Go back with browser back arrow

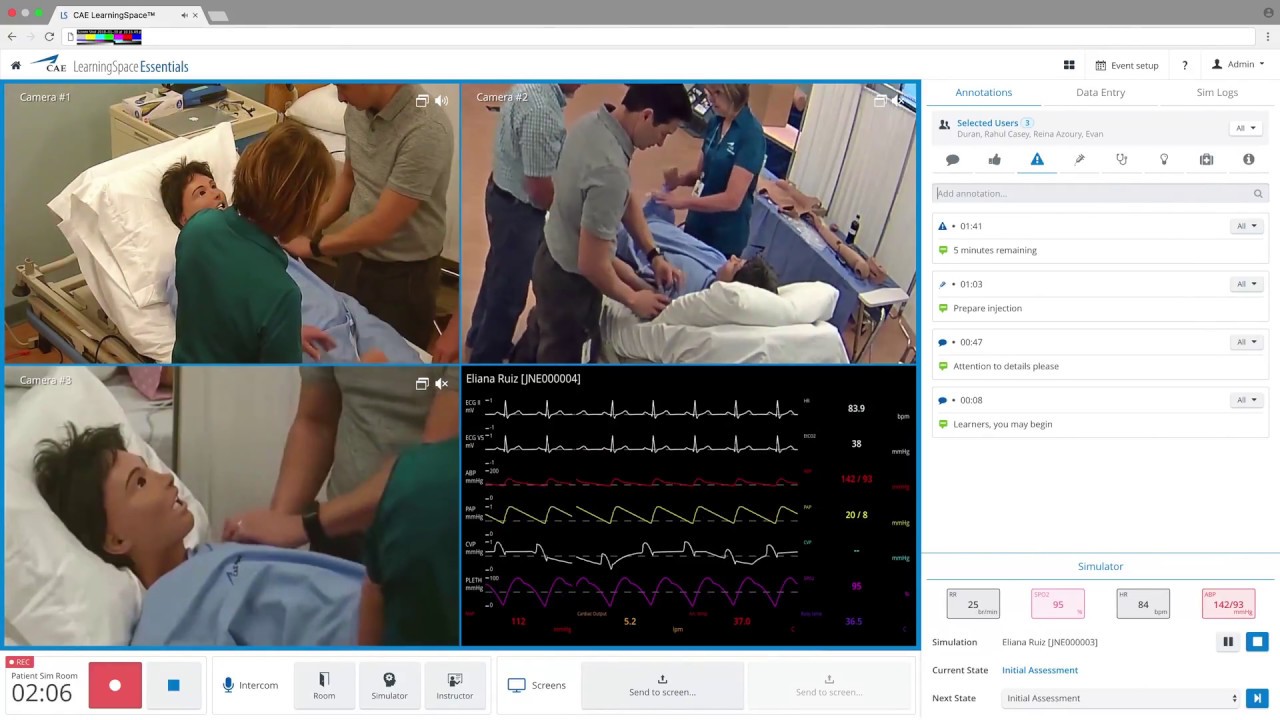pos(12,36)
